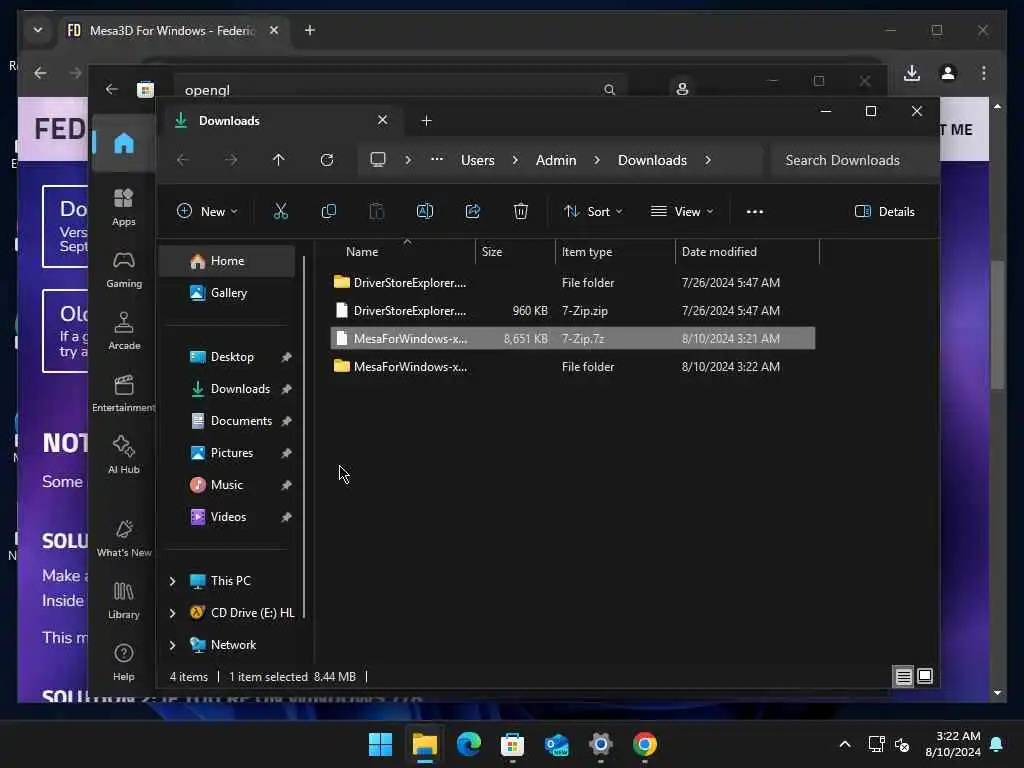Expand the This PC tree node
This screenshot has width=1024, height=768.
tap(172, 581)
